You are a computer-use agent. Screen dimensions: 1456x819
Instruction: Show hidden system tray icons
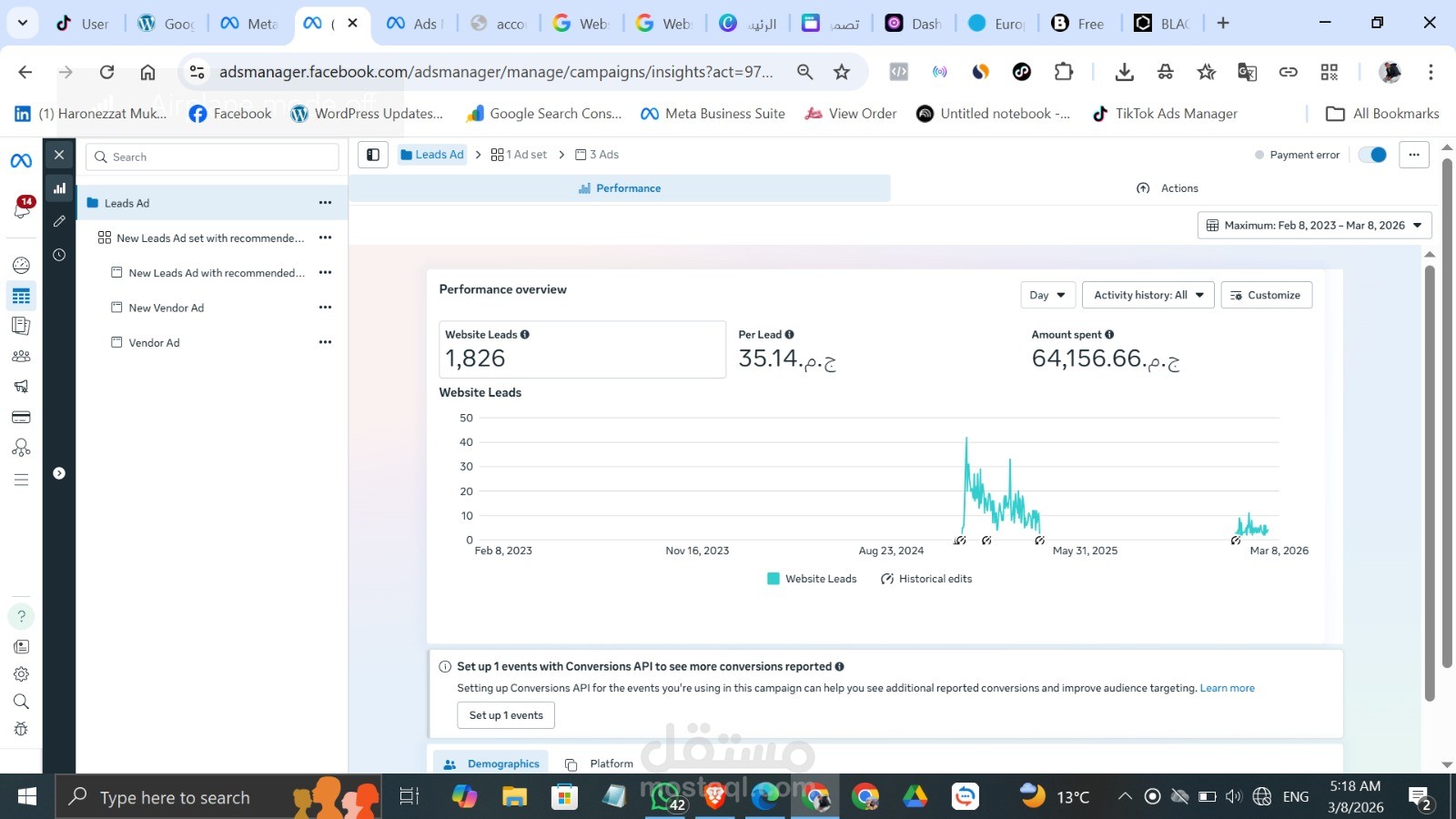pyautogui.click(x=1125, y=797)
